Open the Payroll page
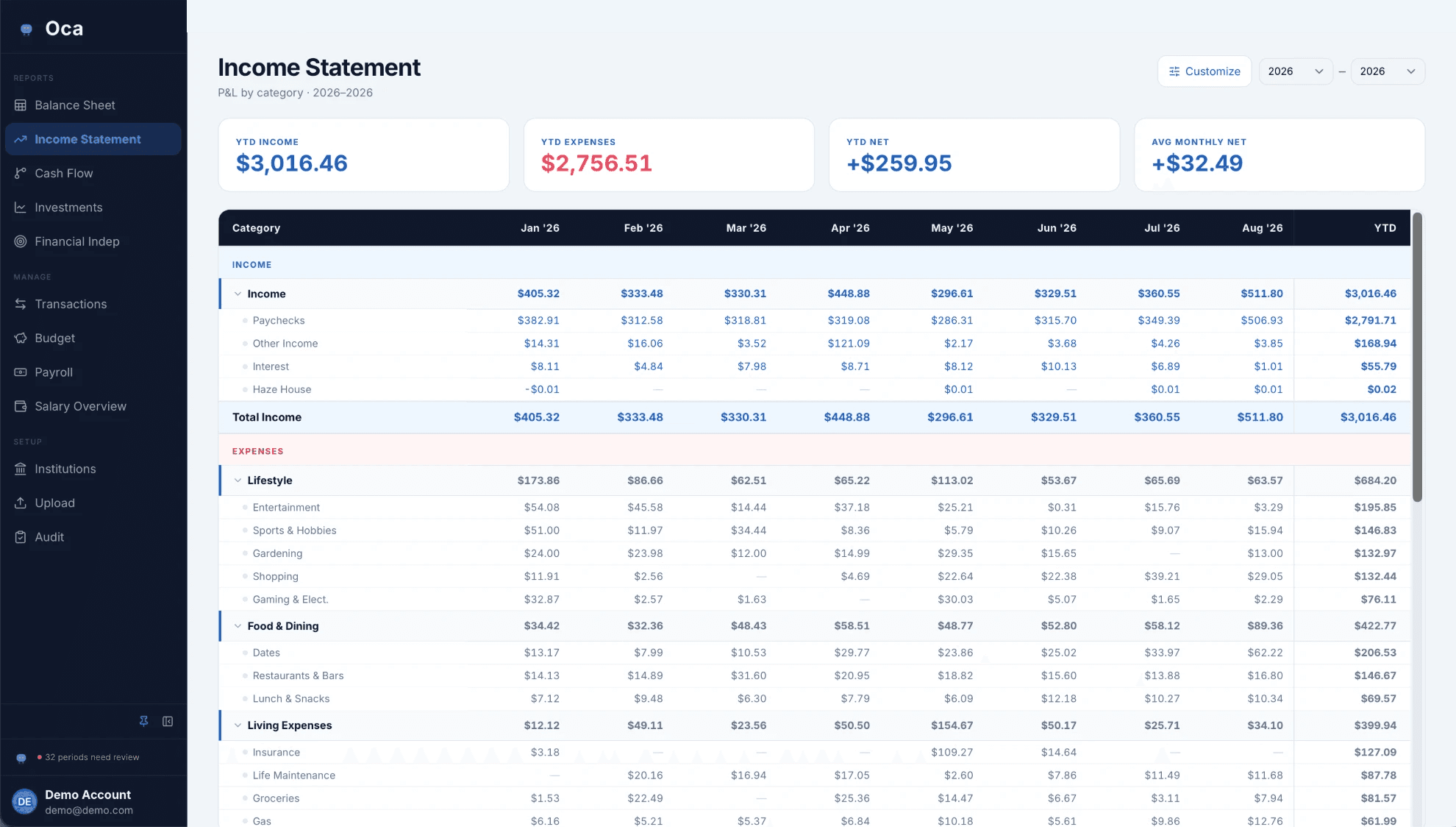Screen dimensions: 1456x827 click(93, 372)
